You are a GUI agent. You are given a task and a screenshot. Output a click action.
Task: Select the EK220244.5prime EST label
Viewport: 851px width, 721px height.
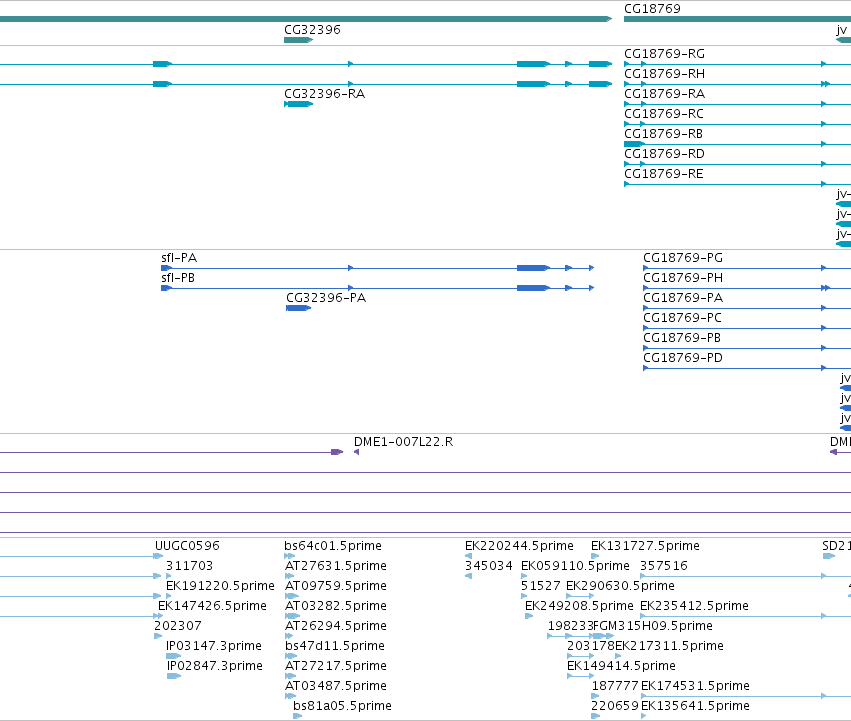tap(519, 546)
